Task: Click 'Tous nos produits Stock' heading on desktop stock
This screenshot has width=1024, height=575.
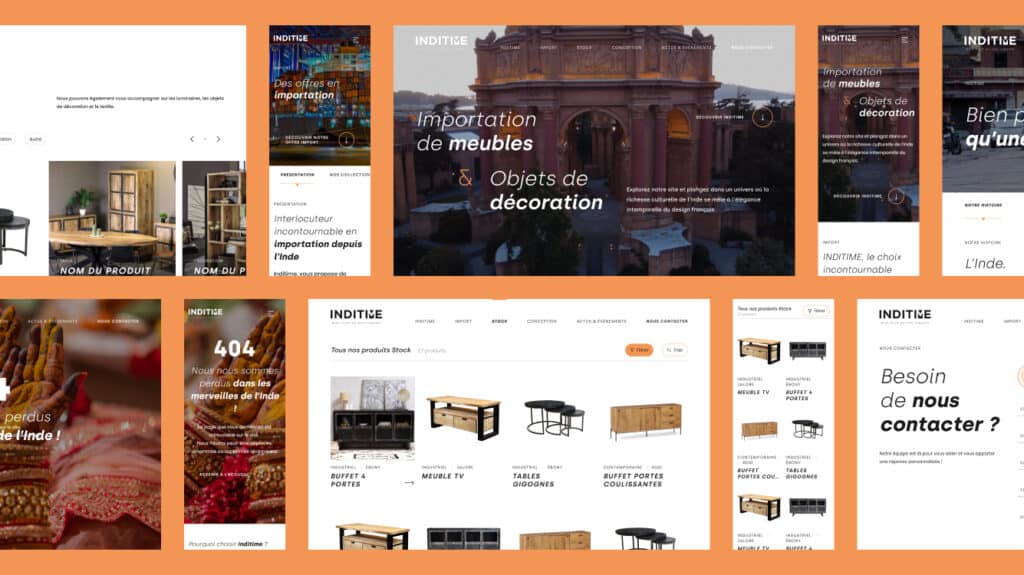Action: (371, 350)
